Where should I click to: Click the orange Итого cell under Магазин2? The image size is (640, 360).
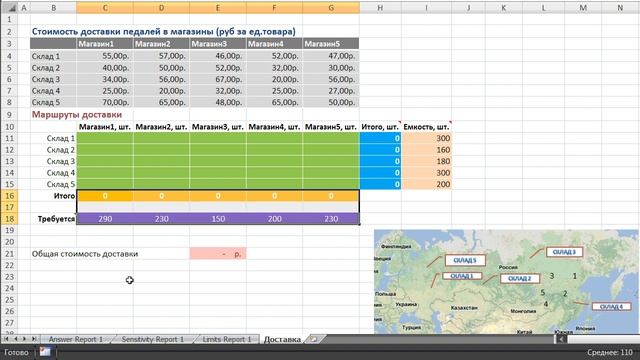click(x=161, y=196)
